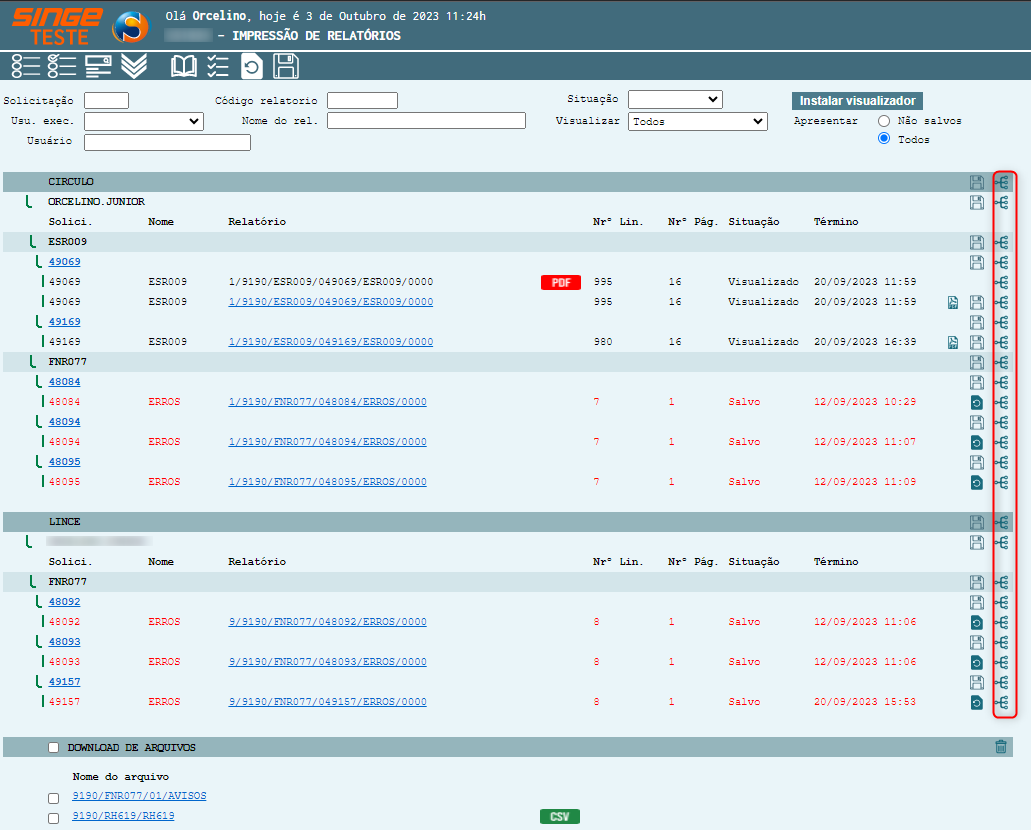Viewport: 1031px width, 830px height.
Task: Click restore icon on 048084 ERROS row
Action: (976, 403)
